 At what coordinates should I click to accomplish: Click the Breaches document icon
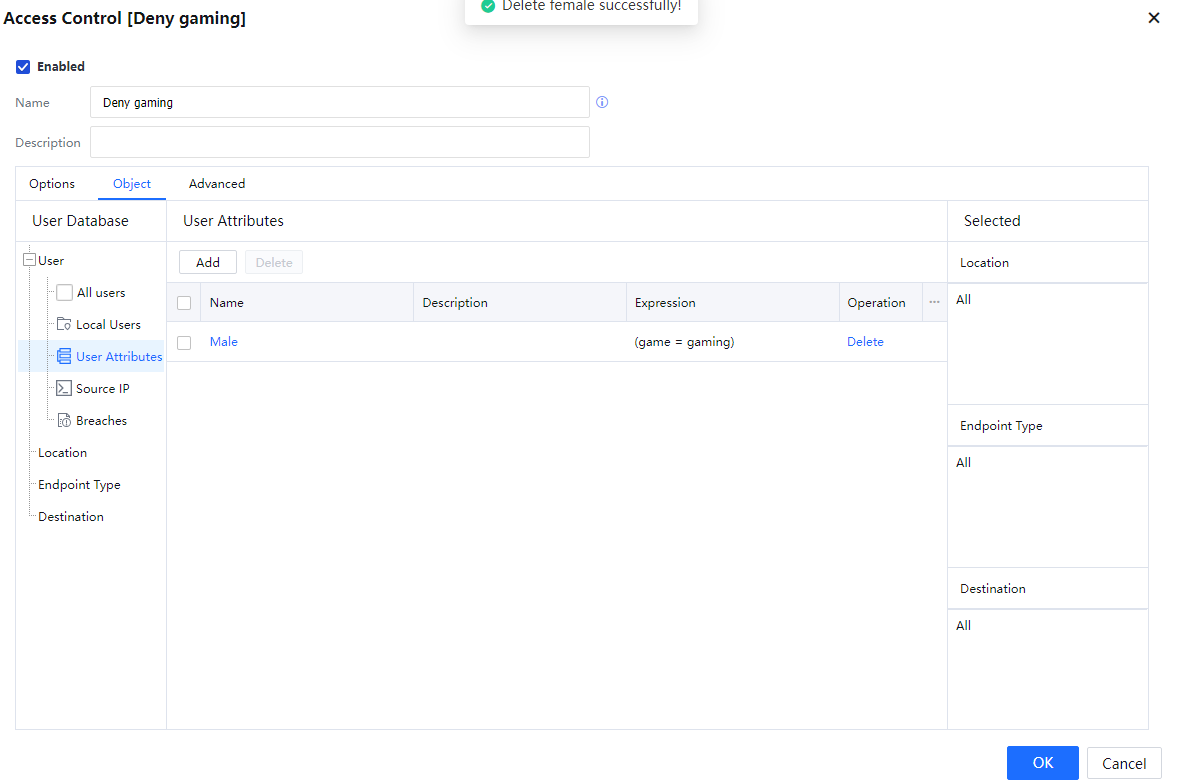coord(64,420)
